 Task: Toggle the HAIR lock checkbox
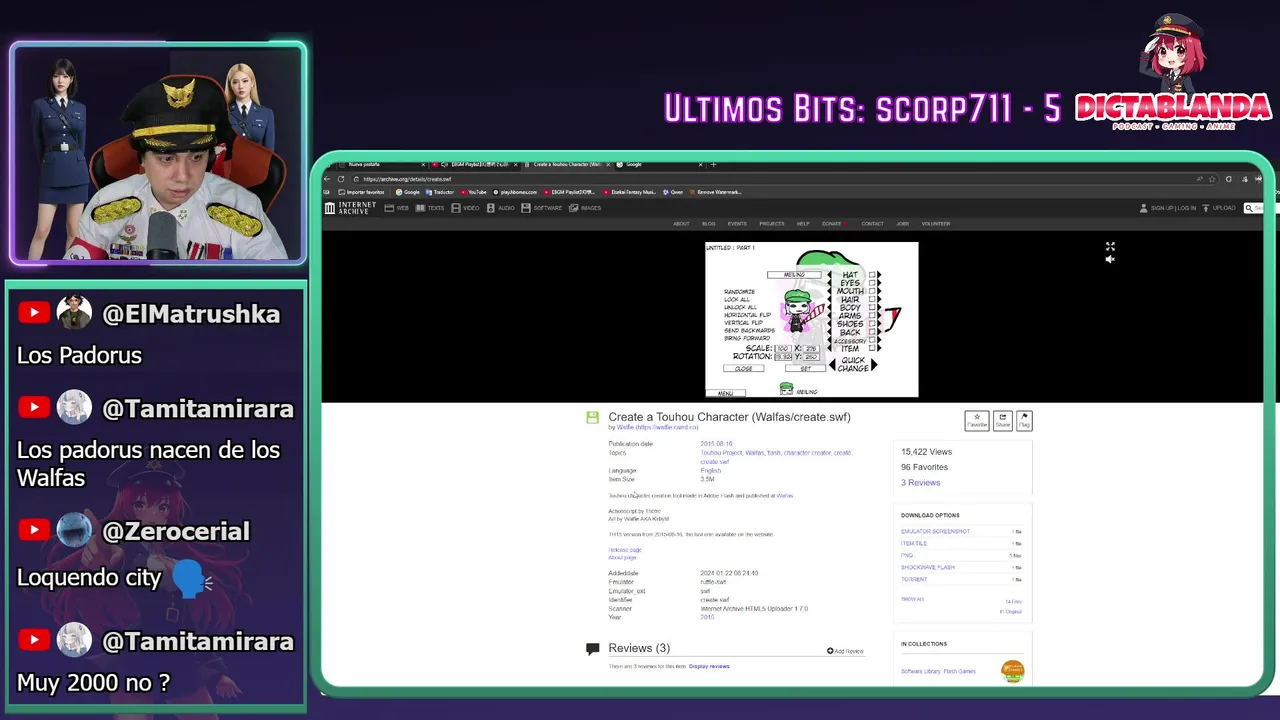[872, 299]
